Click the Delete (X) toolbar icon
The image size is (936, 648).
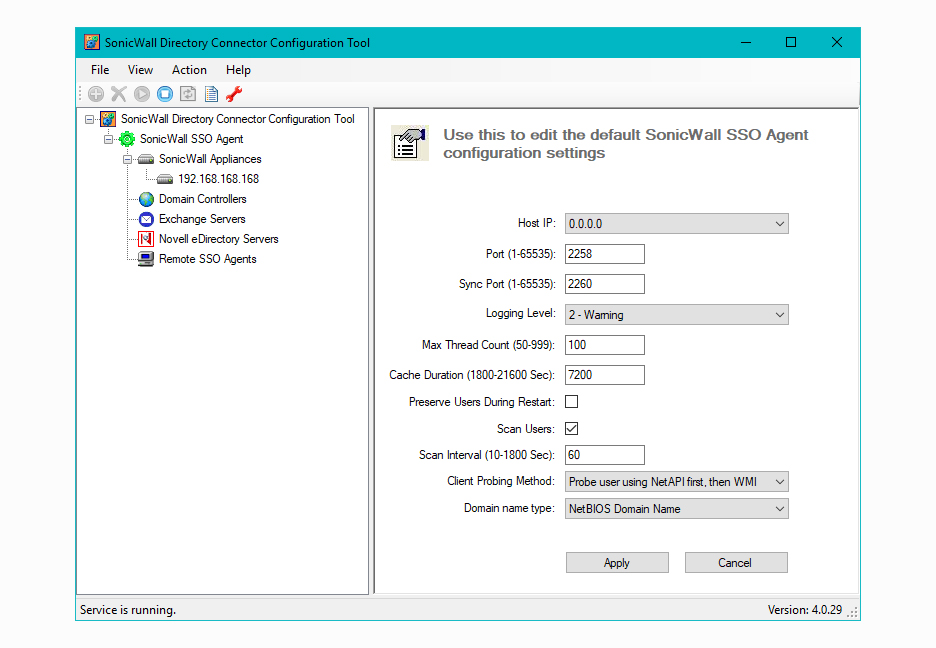click(119, 94)
